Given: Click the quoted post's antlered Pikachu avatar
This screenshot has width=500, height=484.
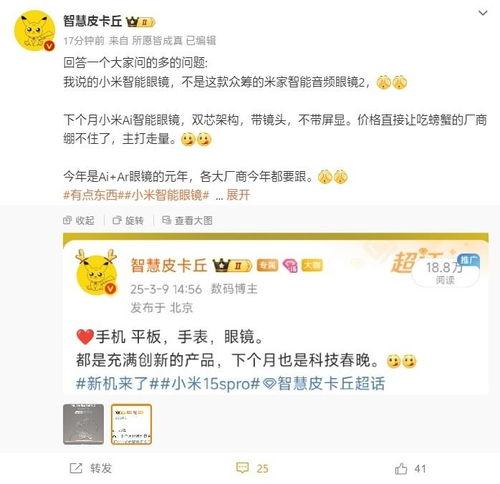Looking at the screenshot, I should (97, 273).
